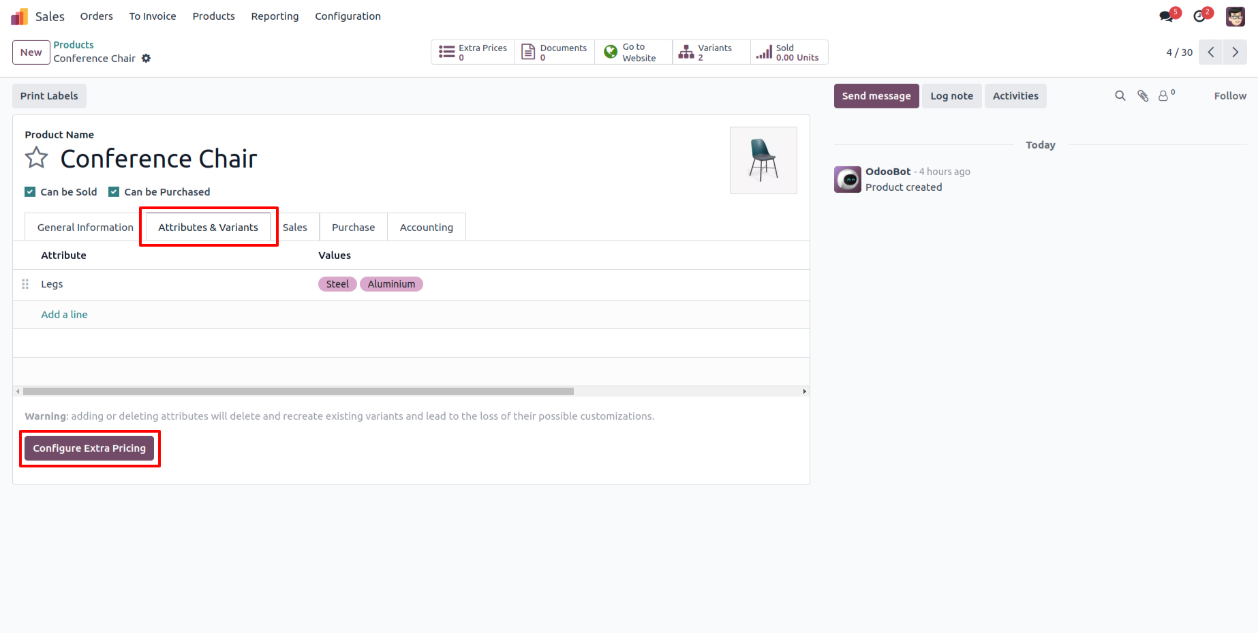Open the activities clock icon
The width and height of the screenshot is (1258, 633).
pos(1200,16)
